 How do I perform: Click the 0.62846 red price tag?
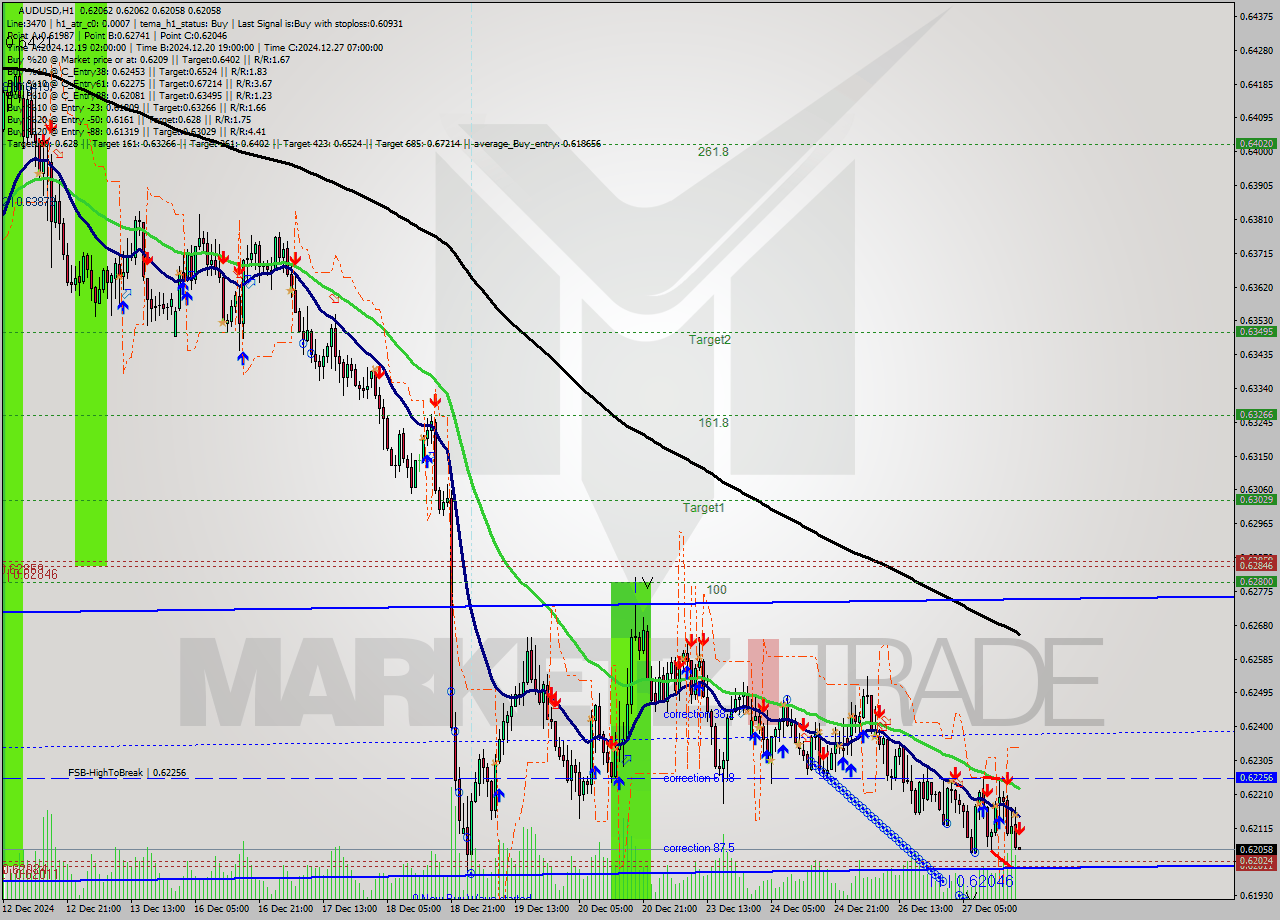click(x=1256, y=565)
